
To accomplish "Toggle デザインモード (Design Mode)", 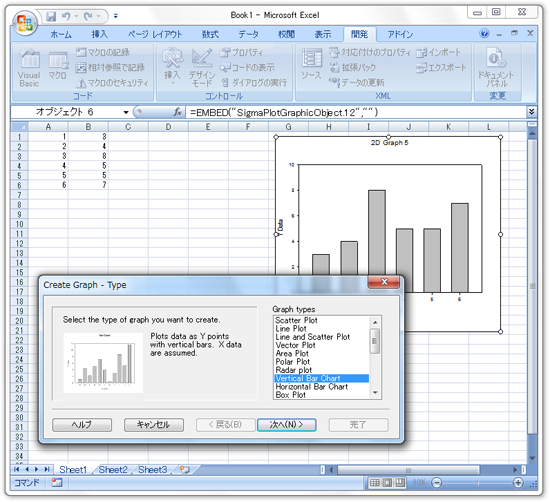I will [202, 68].
